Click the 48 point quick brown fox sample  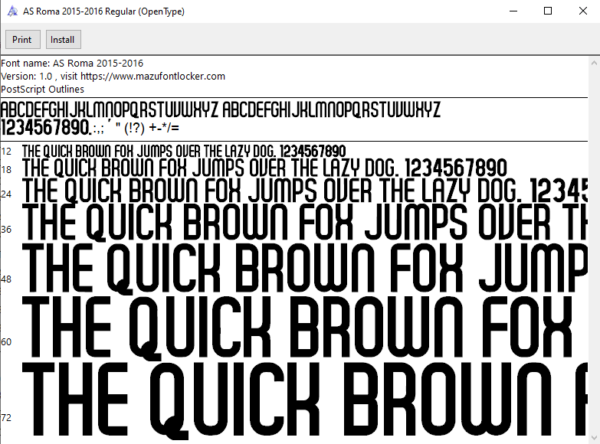click(305, 269)
